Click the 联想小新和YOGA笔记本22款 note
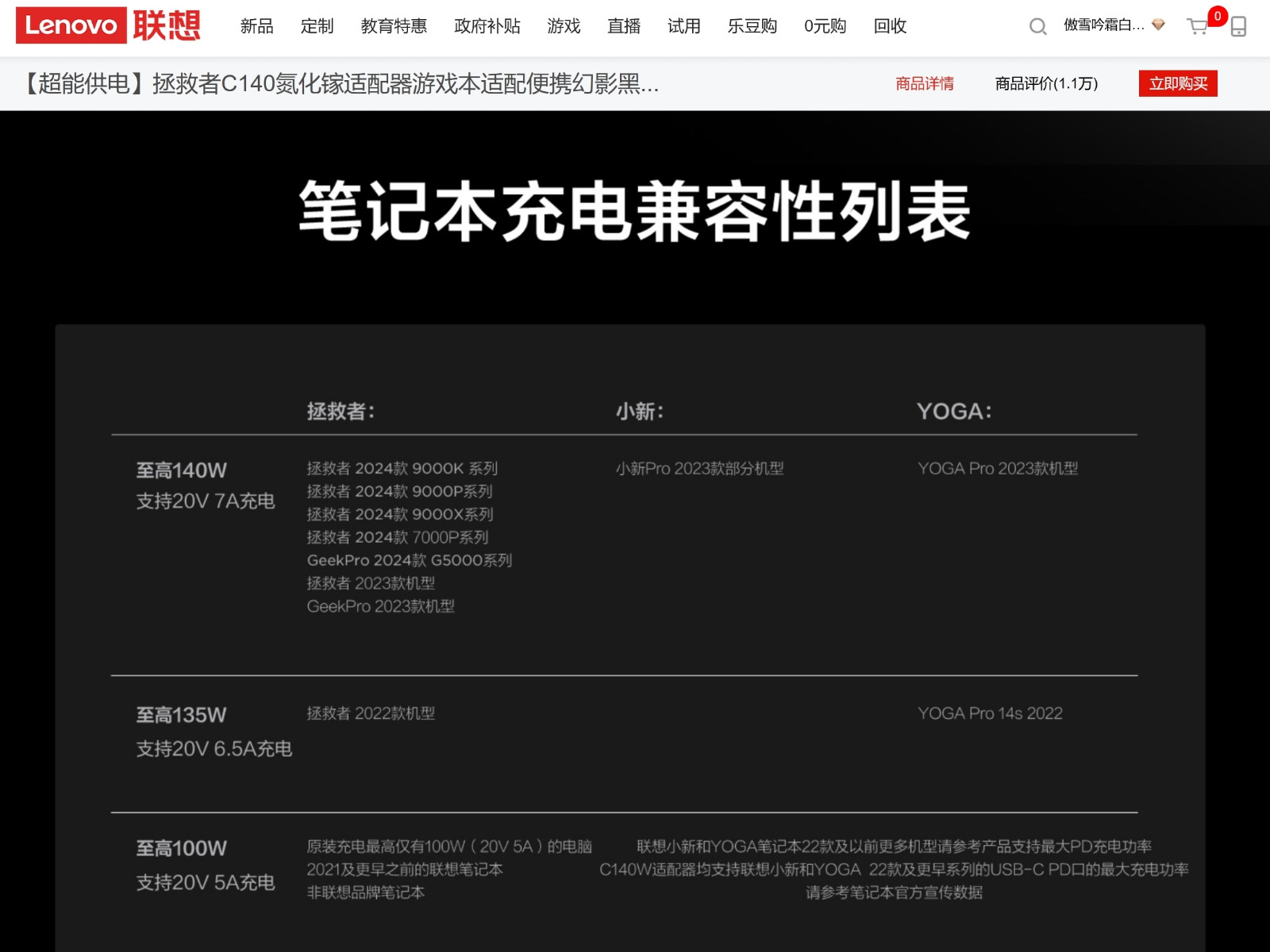This screenshot has height=952, width=1270. (x=894, y=846)
